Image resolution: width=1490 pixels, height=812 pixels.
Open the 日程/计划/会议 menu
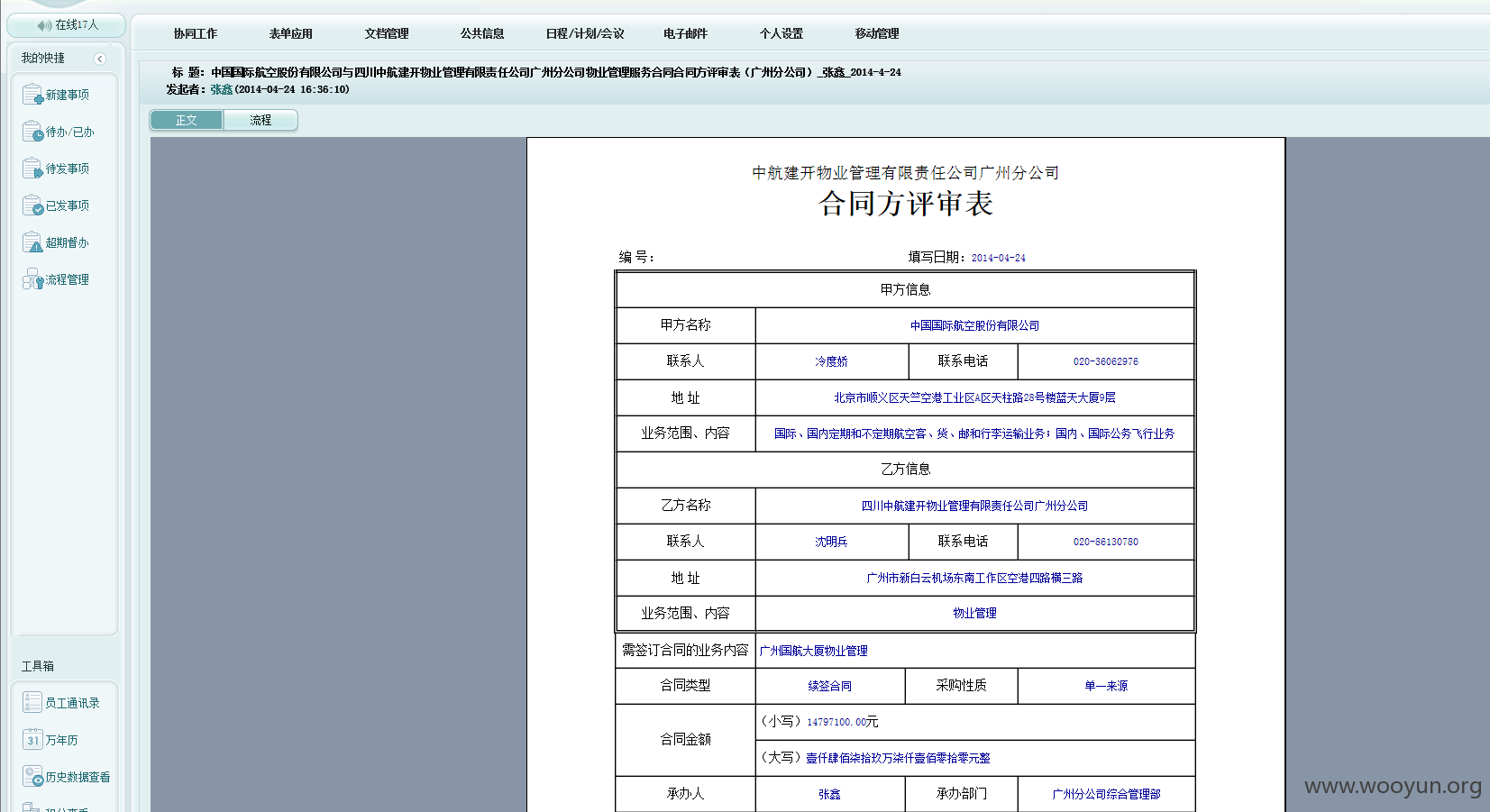pos(585,33)
